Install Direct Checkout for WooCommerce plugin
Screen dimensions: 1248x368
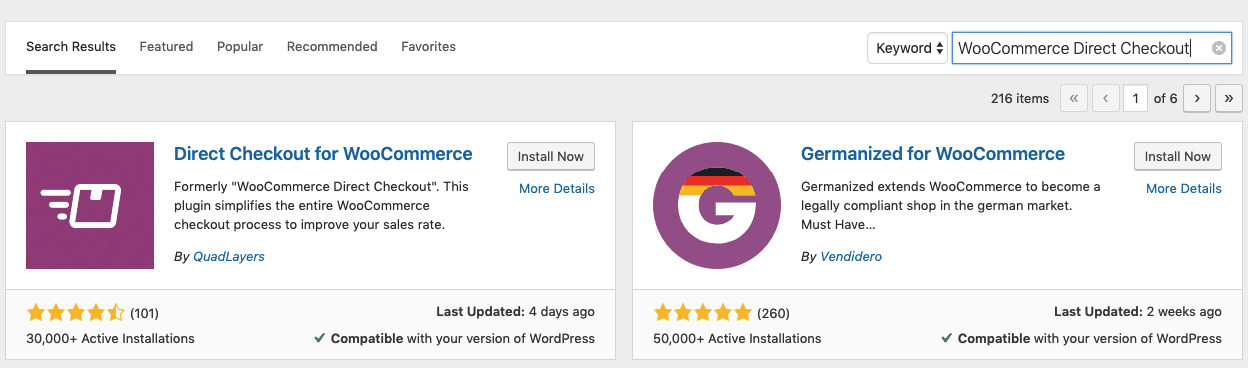click(551, 157)
